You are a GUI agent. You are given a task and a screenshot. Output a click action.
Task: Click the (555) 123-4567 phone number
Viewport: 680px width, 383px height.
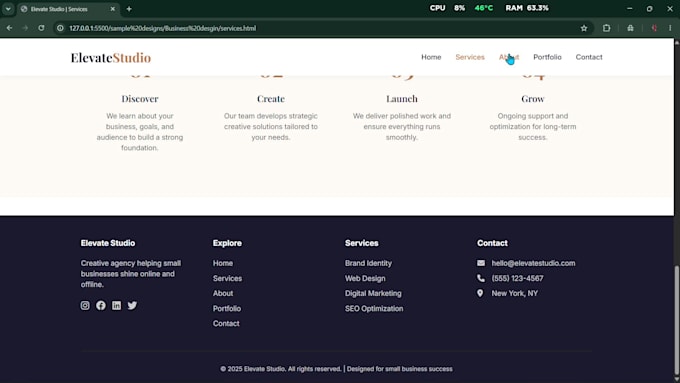[517, 278]
